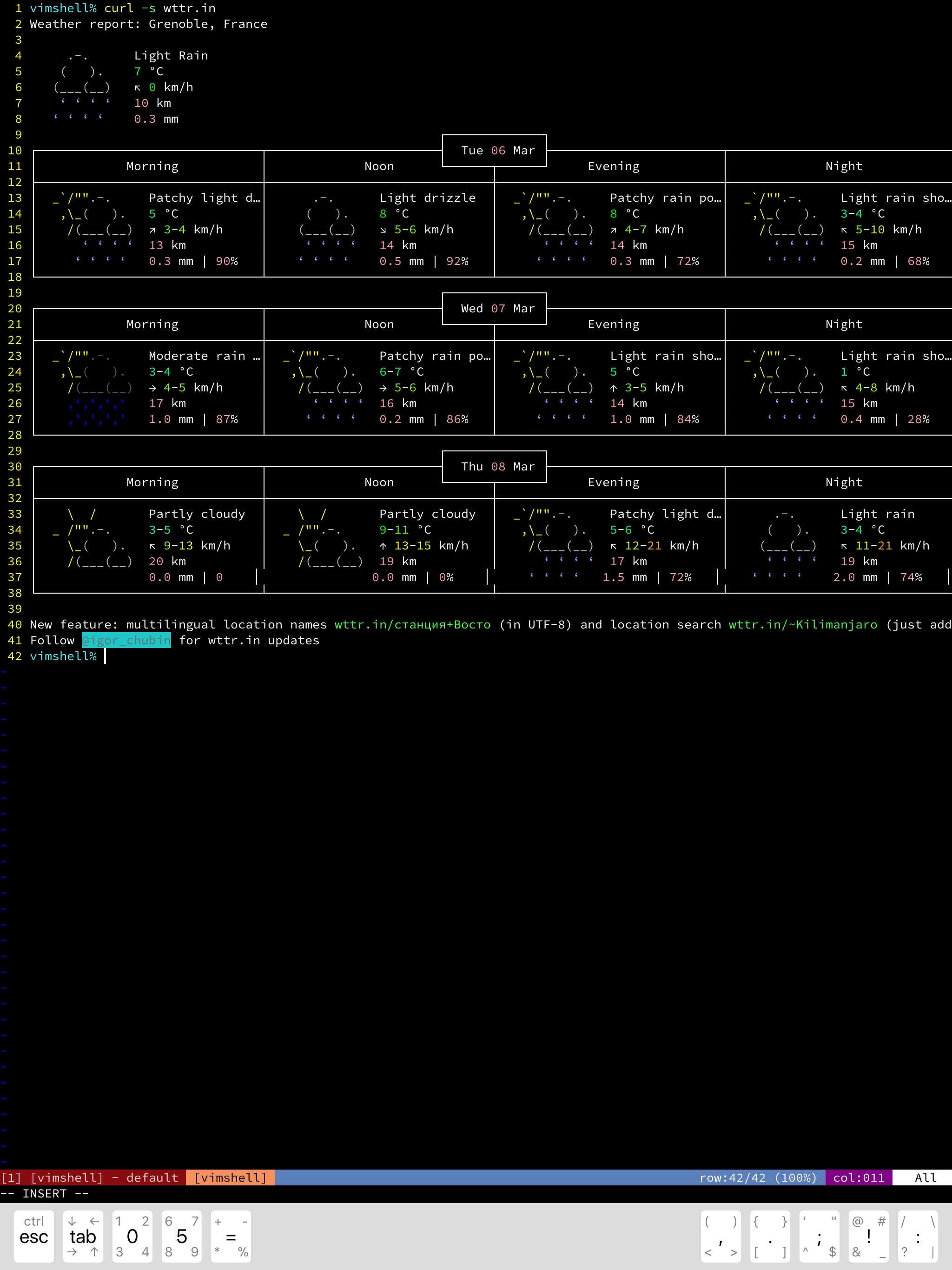Place cursor at vimshell prompt on line 42
Viewport: 952px width, 1270px height.
click(106, 656)
